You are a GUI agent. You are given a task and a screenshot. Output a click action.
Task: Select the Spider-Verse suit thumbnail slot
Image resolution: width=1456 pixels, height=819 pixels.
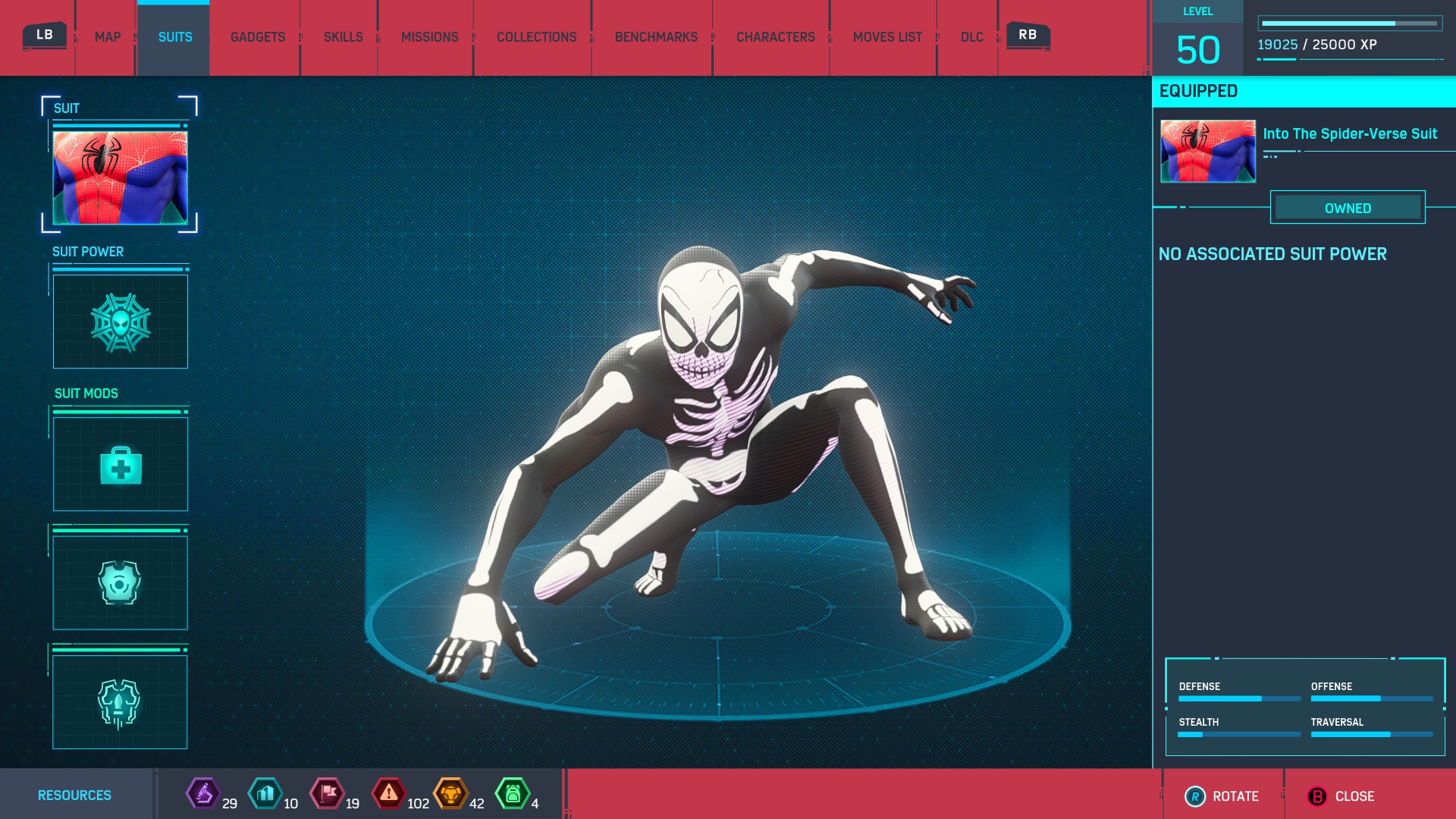(121, 178)
